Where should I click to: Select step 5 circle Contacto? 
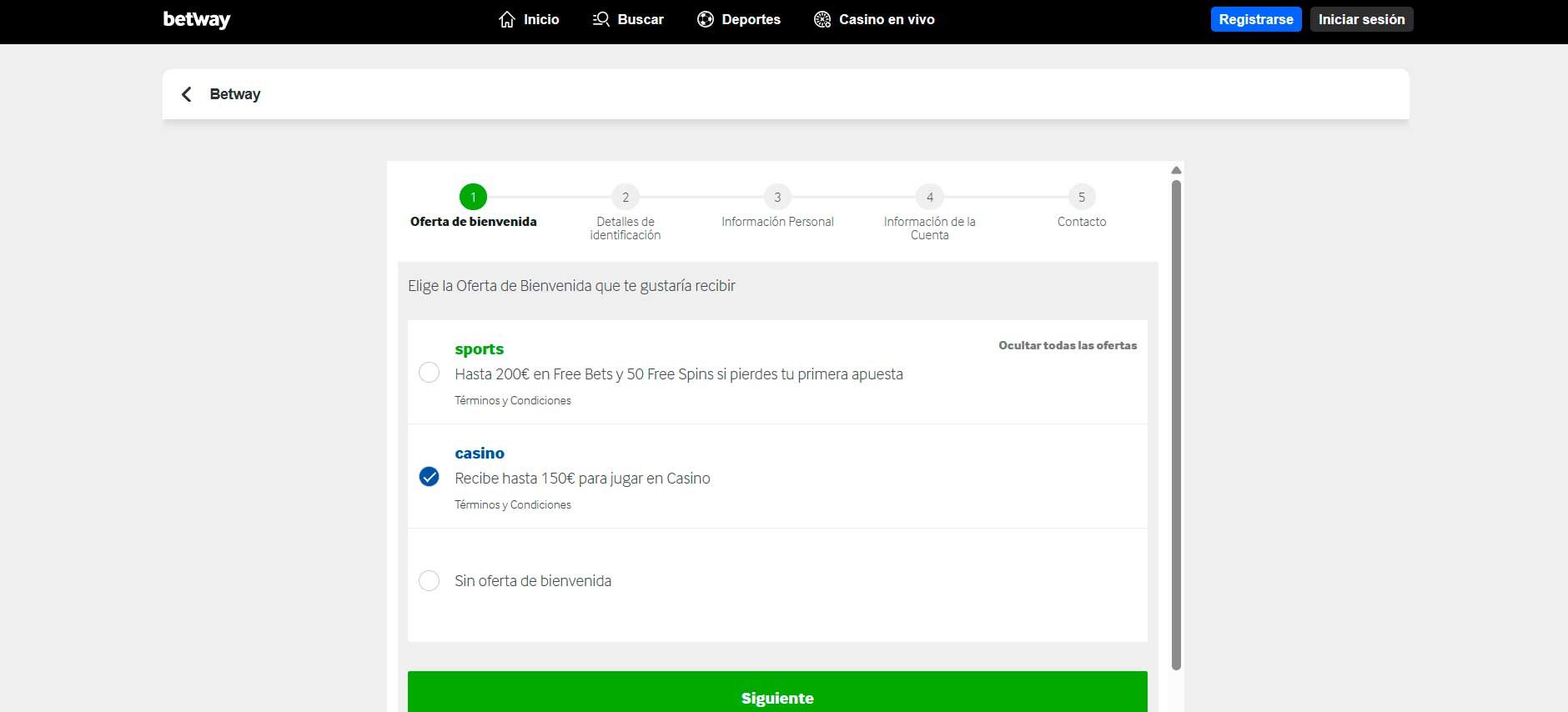click(x=1082, y=197)
